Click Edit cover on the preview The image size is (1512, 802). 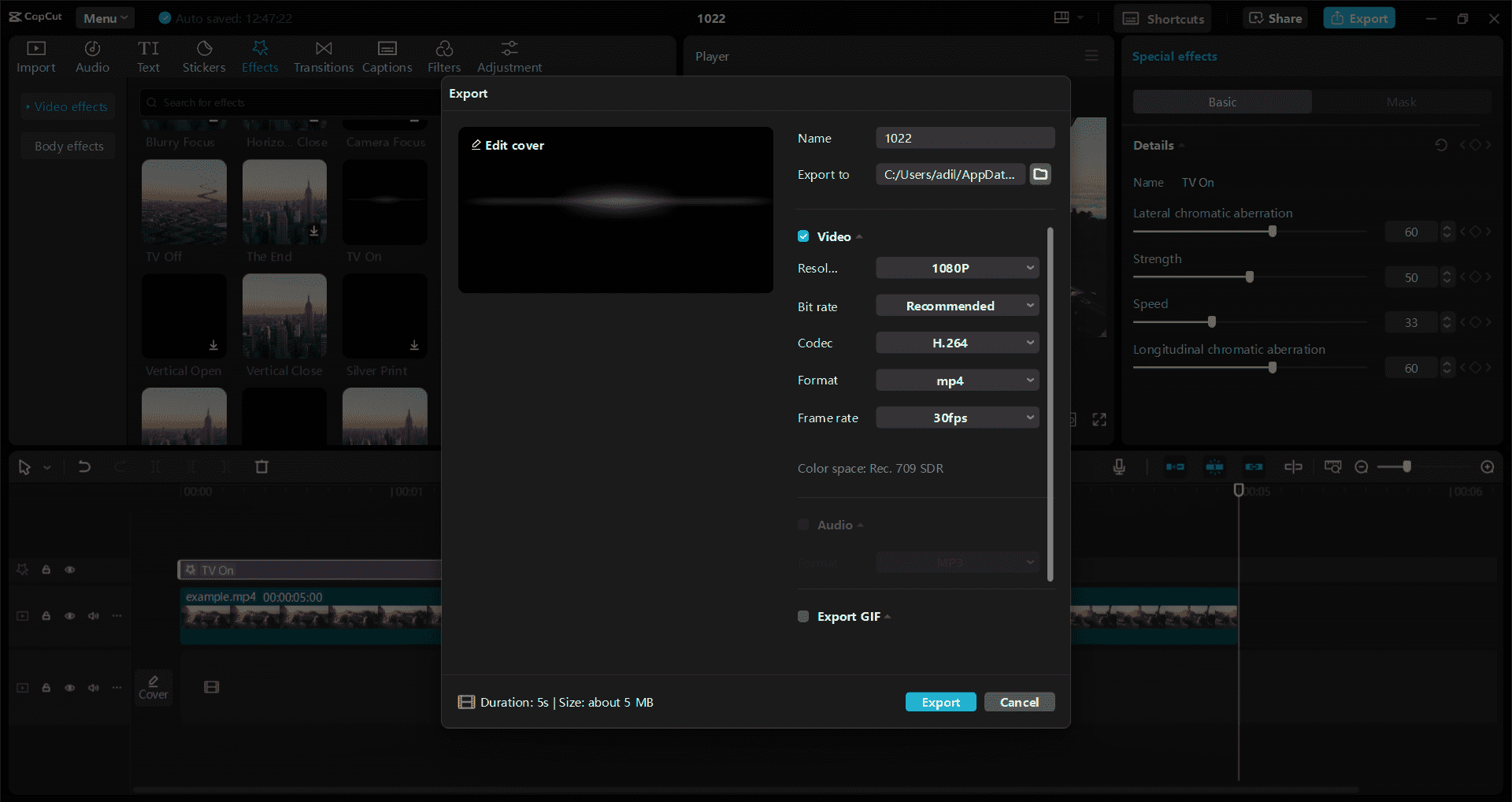(508, 145)
